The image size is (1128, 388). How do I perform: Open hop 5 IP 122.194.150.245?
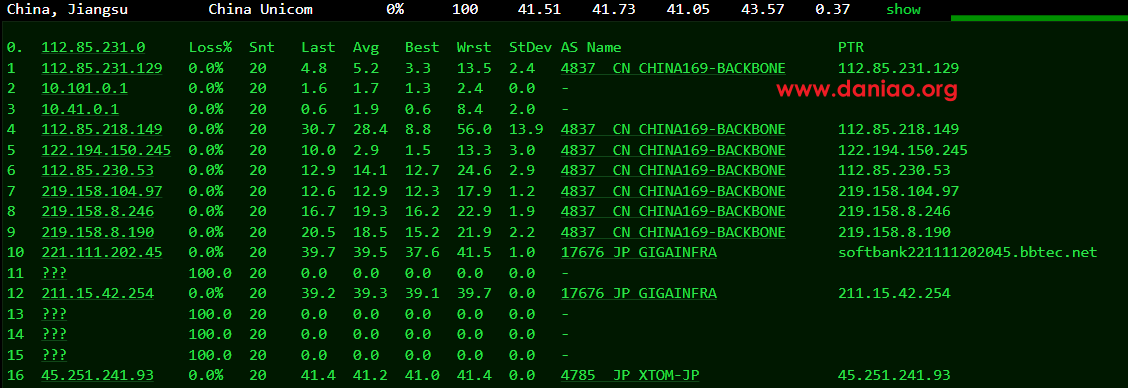[x=106, y=150]
